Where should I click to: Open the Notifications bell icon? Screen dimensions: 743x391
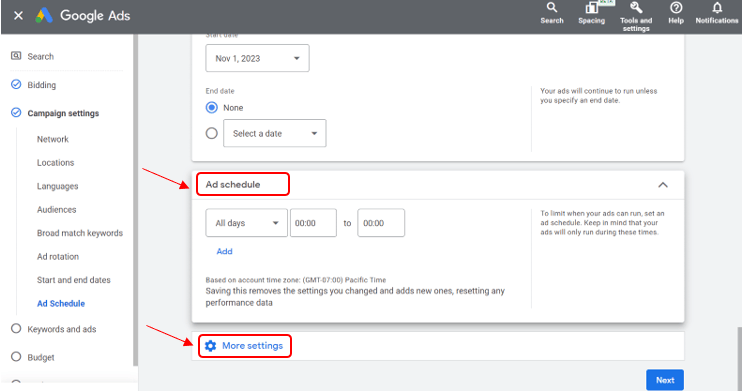click(x=717, y=8)
